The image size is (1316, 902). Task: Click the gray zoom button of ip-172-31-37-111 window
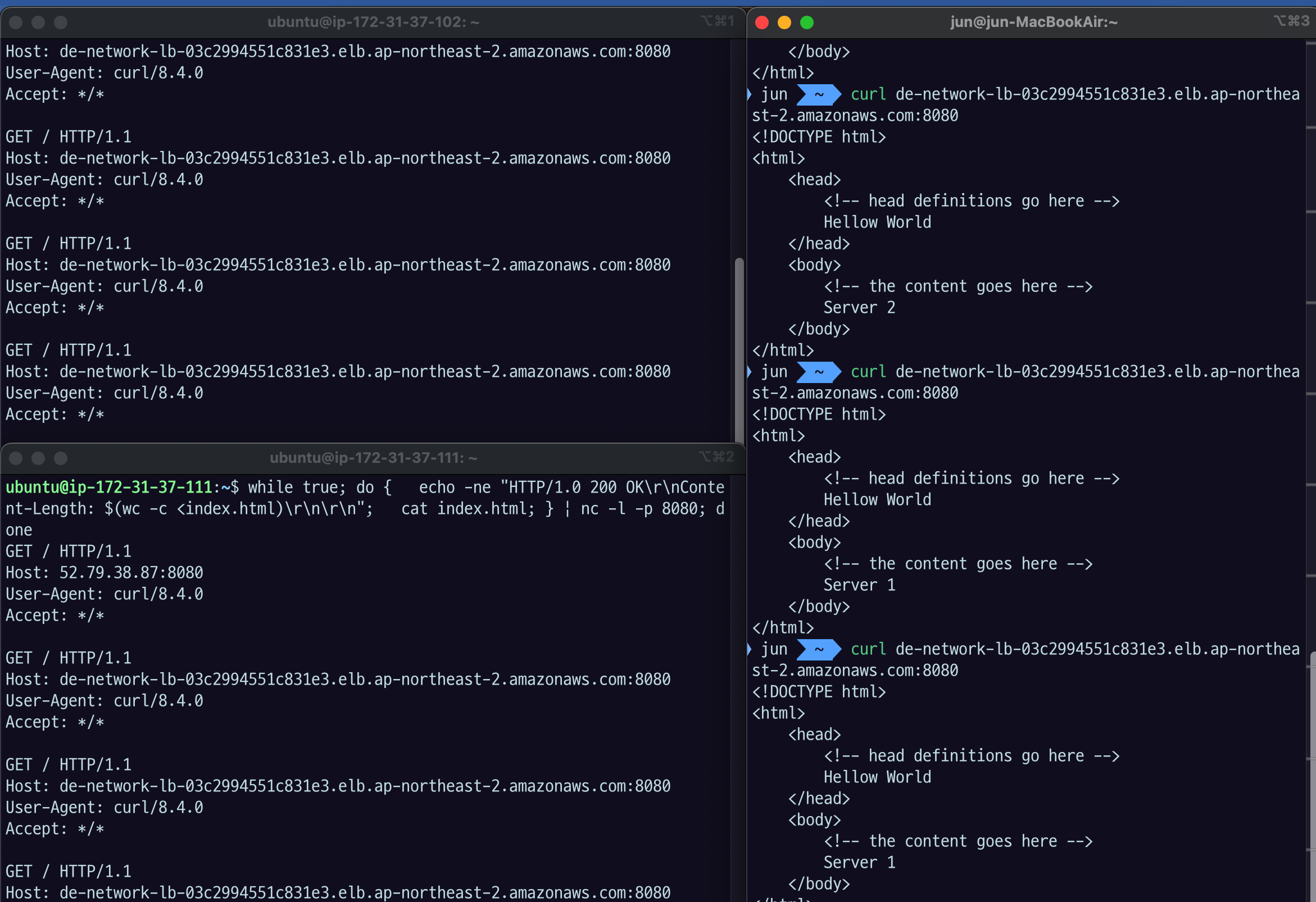(61, 458)
